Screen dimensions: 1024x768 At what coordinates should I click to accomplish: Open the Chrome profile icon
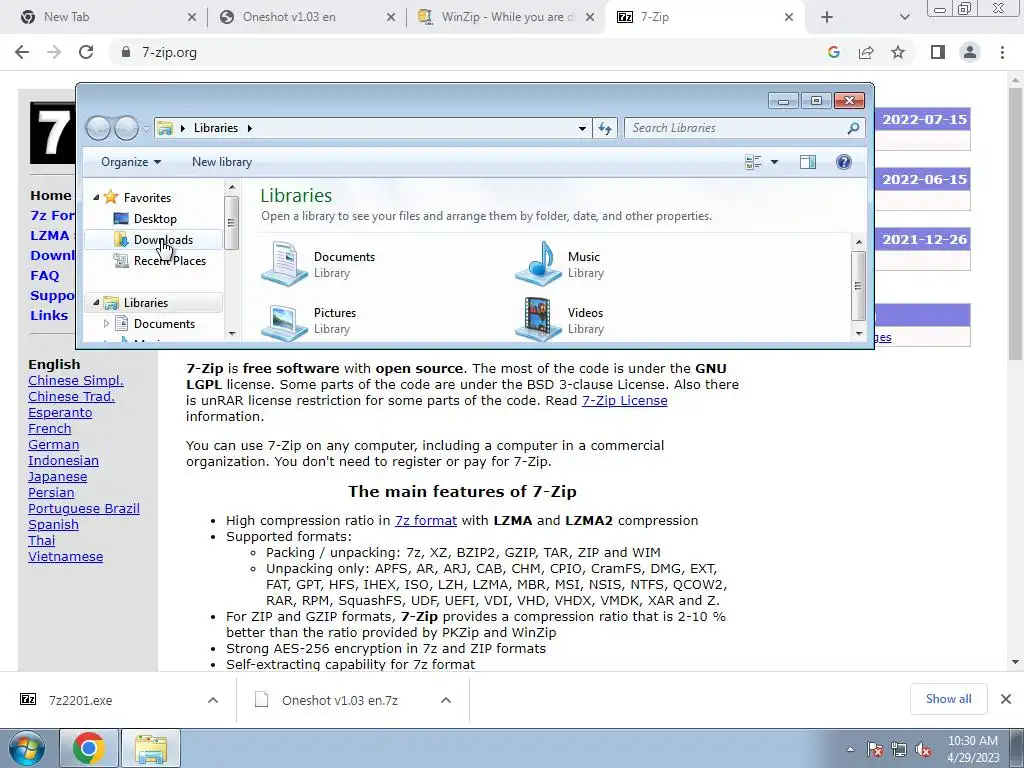(x=970, y=52)
